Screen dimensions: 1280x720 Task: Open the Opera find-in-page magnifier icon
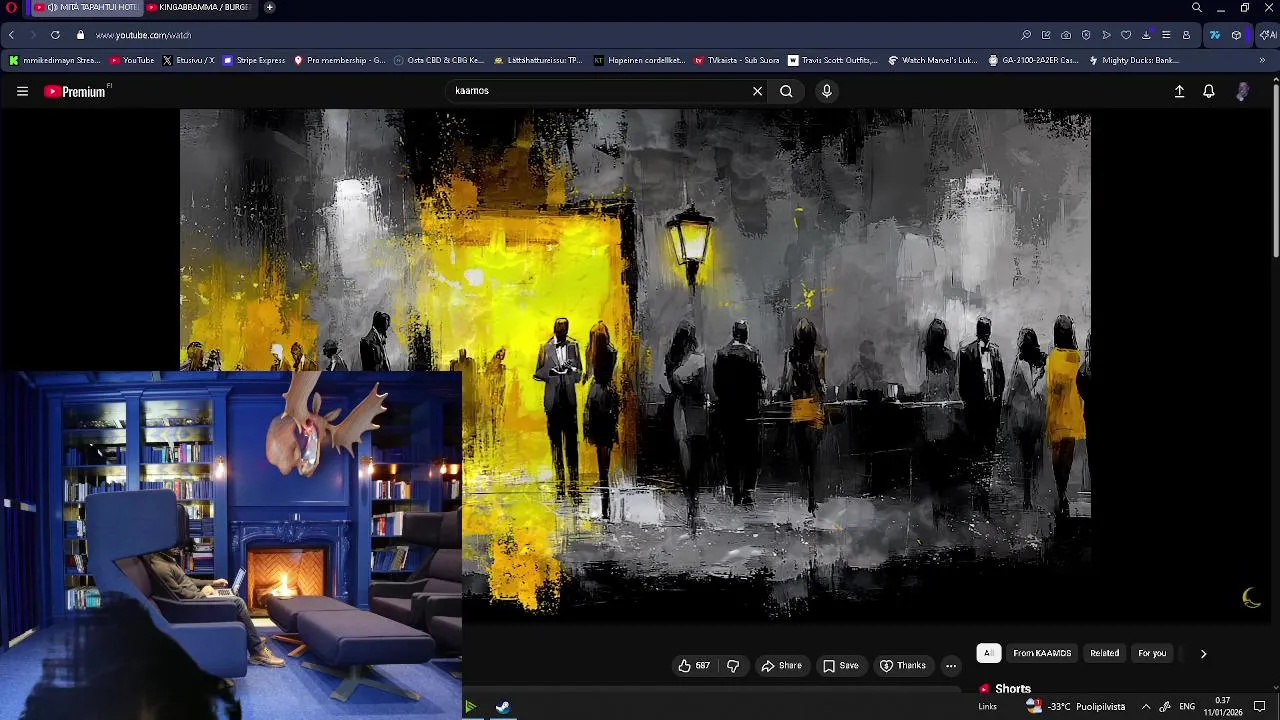click(x=1026, y=35)
